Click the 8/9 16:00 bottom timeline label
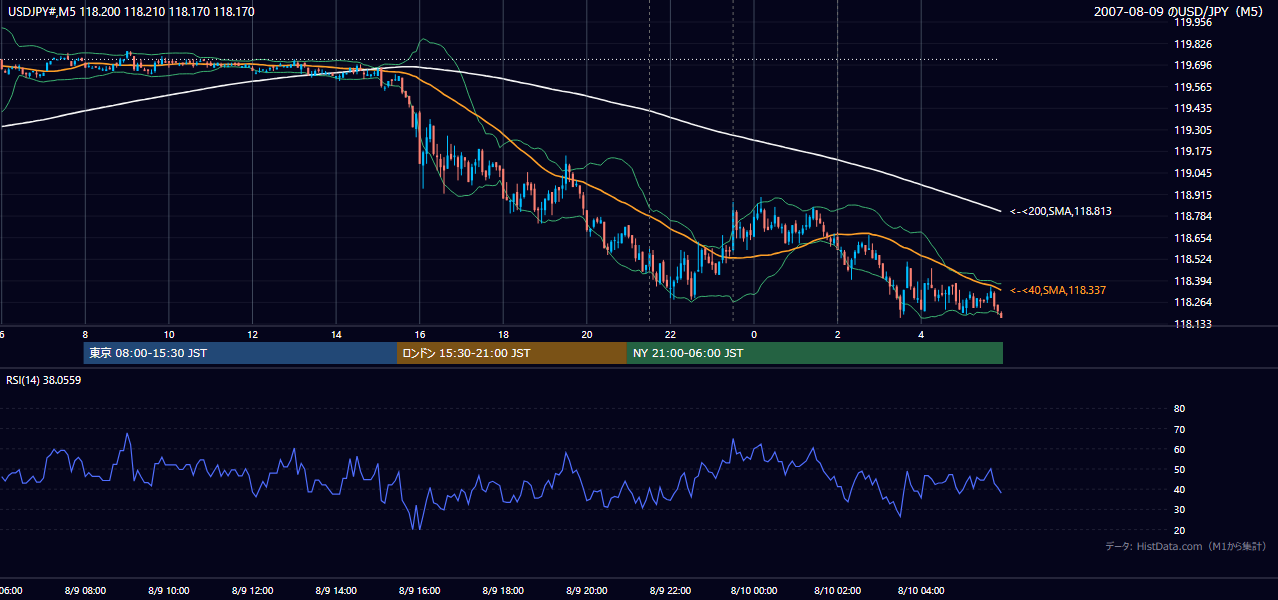The image size is (1278, 600). [x=420, y=591]
